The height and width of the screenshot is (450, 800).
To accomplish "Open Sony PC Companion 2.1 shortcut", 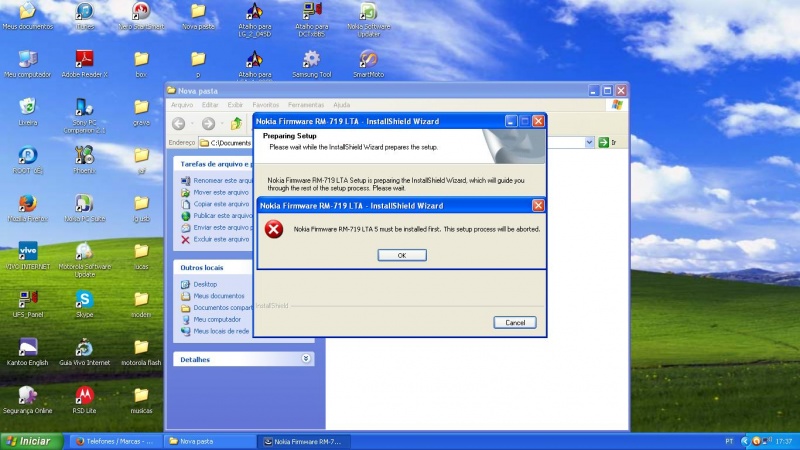I will [85, 116].
